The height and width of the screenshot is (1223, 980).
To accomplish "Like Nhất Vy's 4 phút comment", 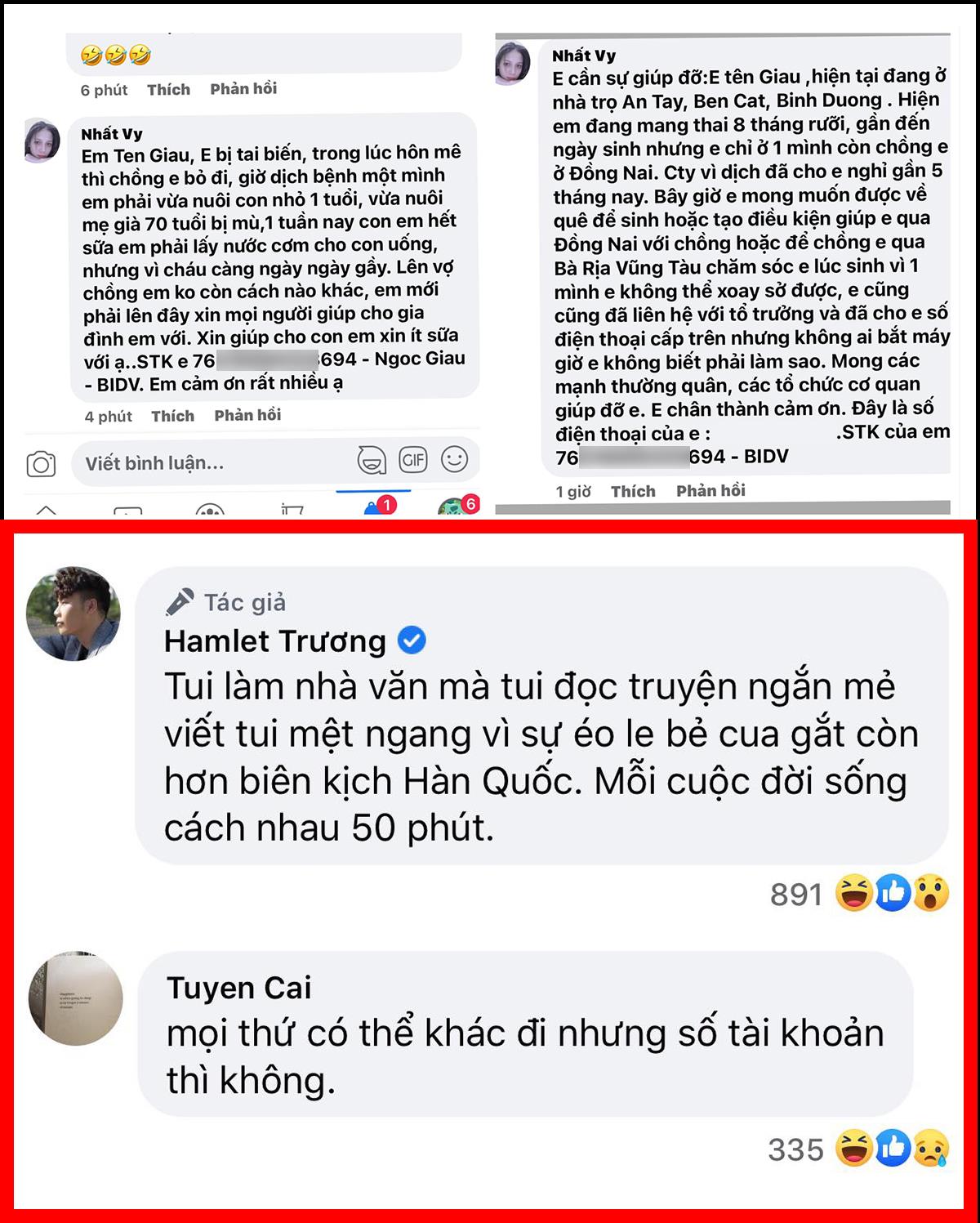I will [x=173, y=416].
